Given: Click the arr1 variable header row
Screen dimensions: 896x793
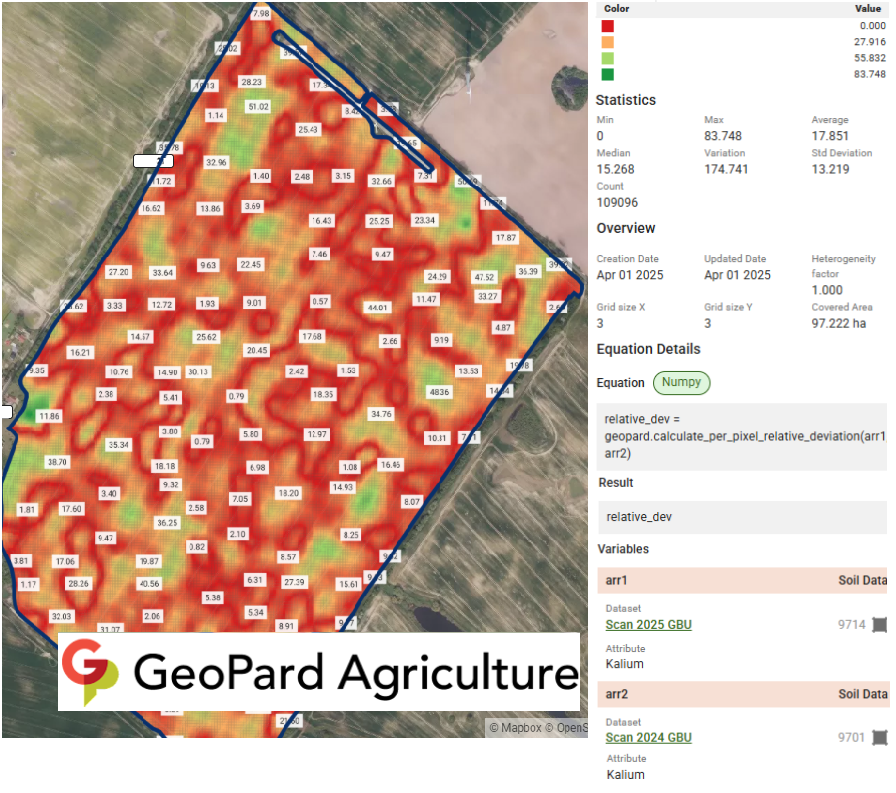Looking at the screenshot, I should pyautogui.click(x=742, y=580).
